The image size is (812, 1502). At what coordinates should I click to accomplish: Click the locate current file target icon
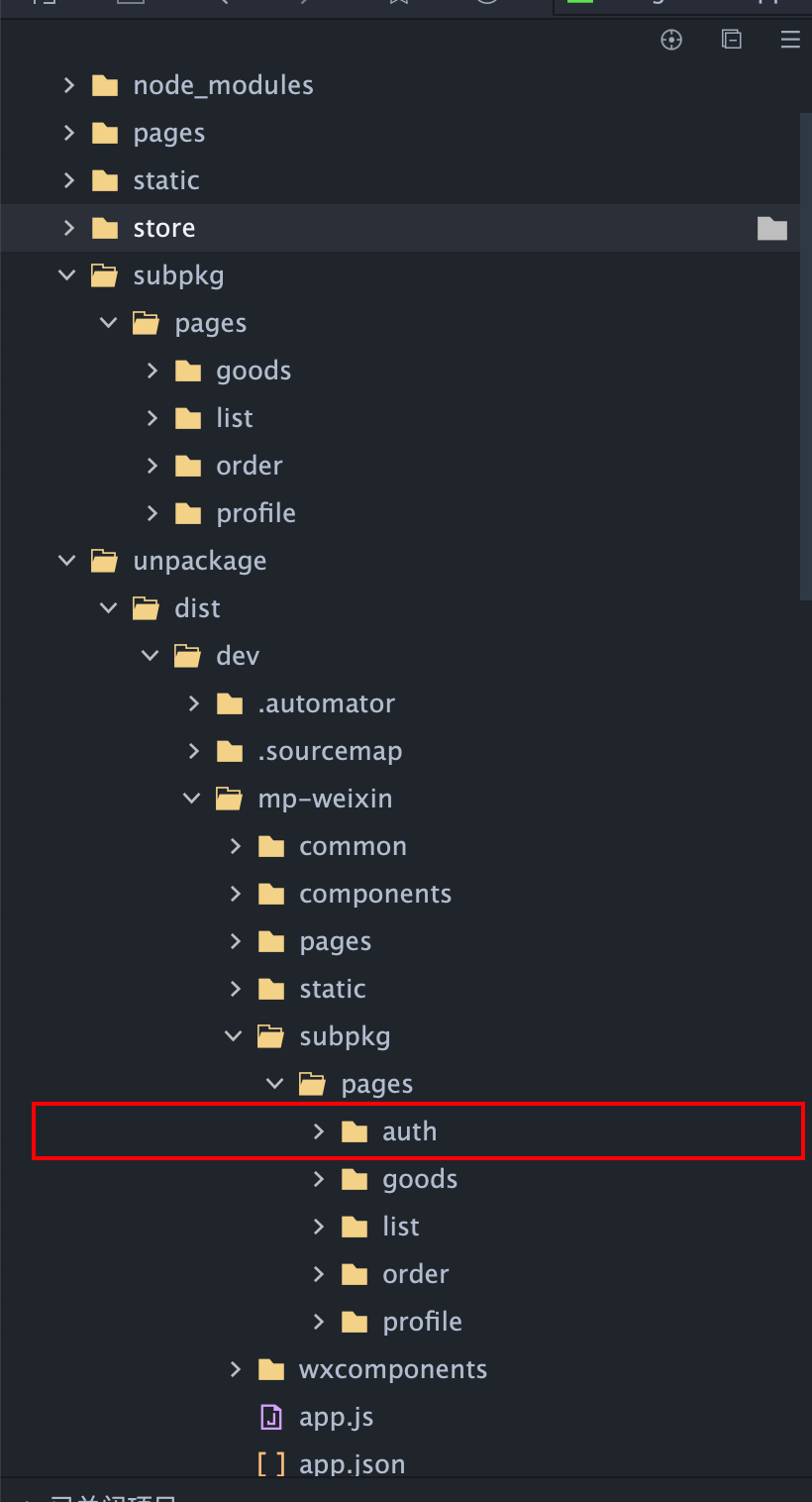coord(671,40)
